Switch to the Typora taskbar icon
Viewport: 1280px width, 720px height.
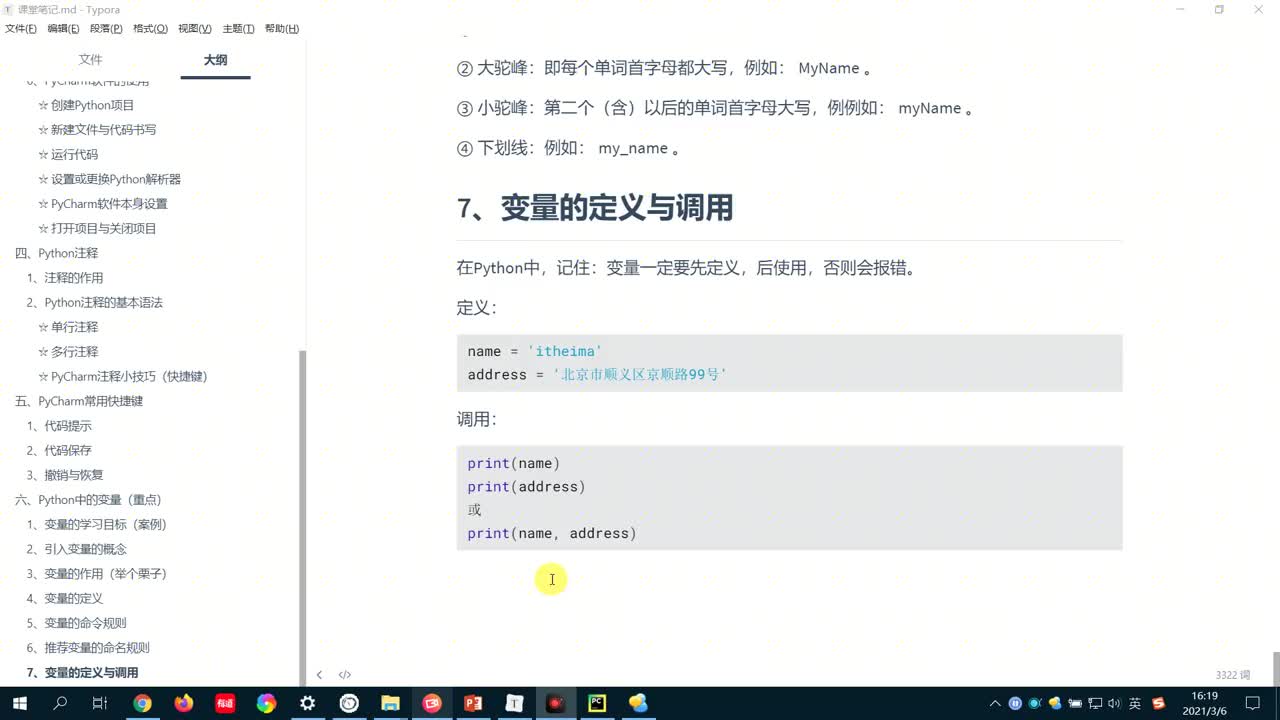(514, 703)
